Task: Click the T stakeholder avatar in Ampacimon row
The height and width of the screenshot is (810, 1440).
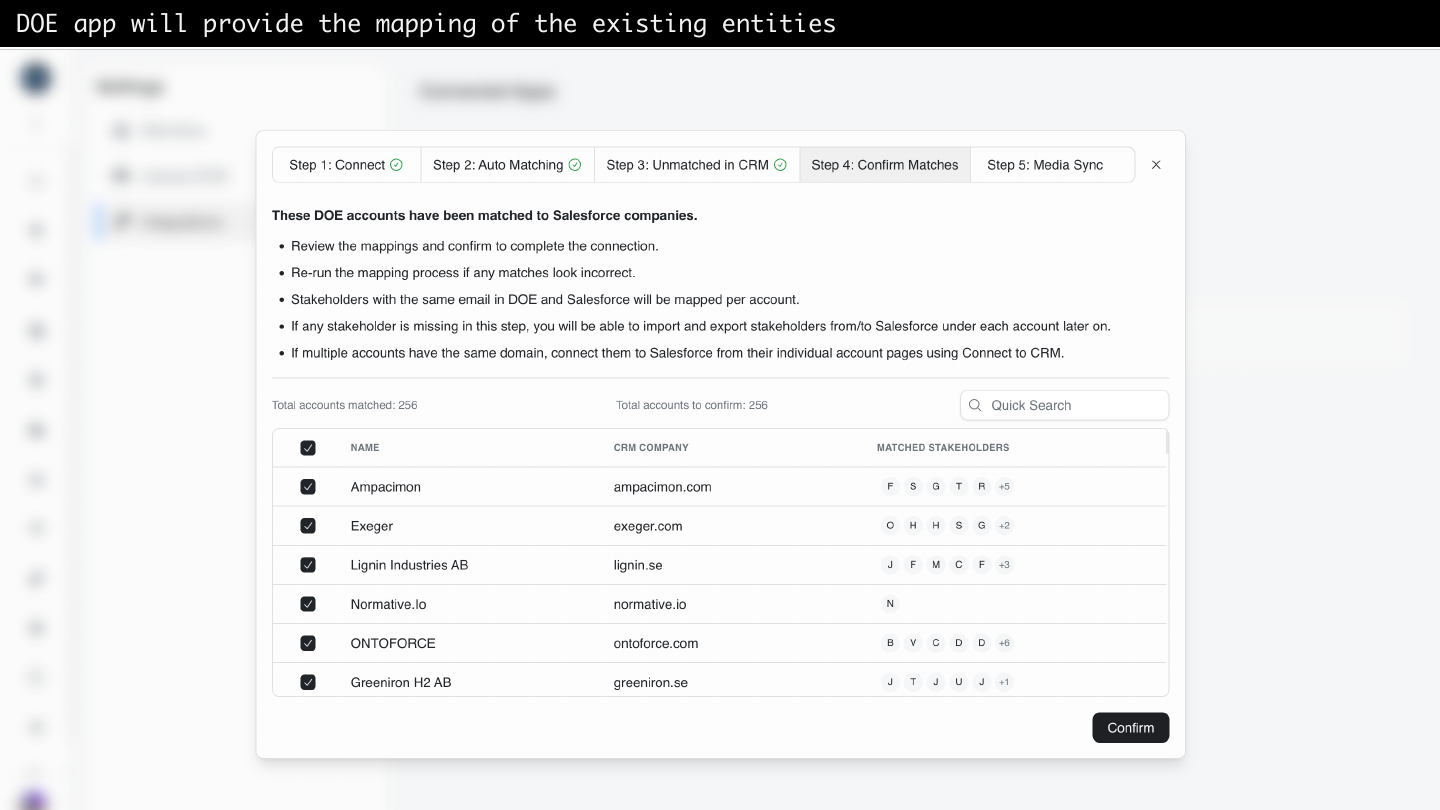Action: pyautogui.click(x=959, y=487)
